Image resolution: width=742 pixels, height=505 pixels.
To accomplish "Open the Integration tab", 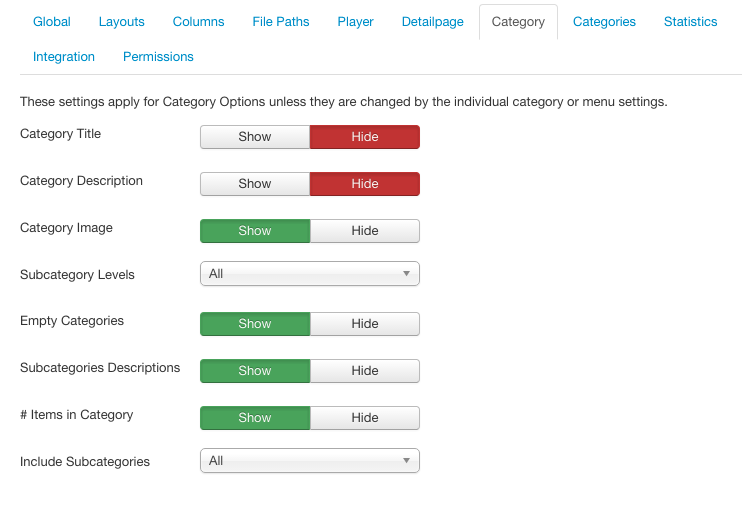I will pos(64,57).
